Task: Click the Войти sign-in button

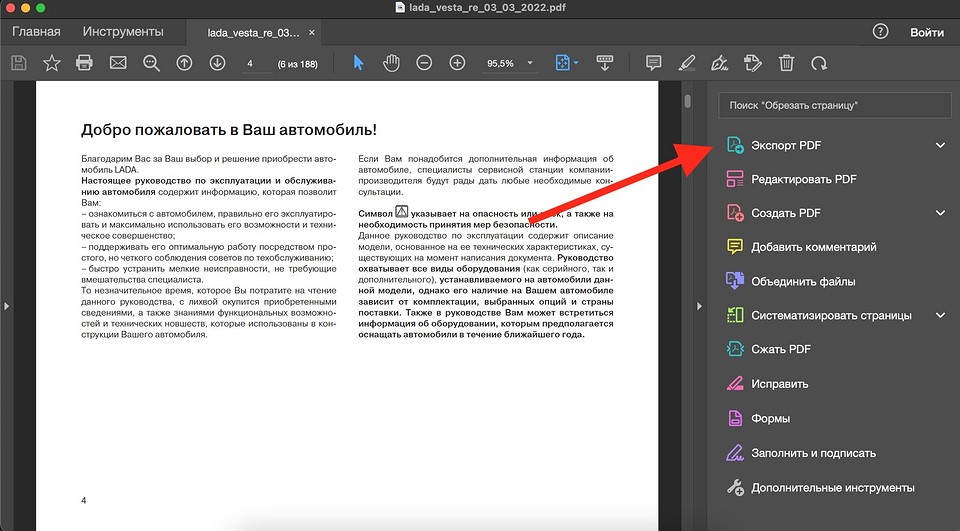Action: 926,32
